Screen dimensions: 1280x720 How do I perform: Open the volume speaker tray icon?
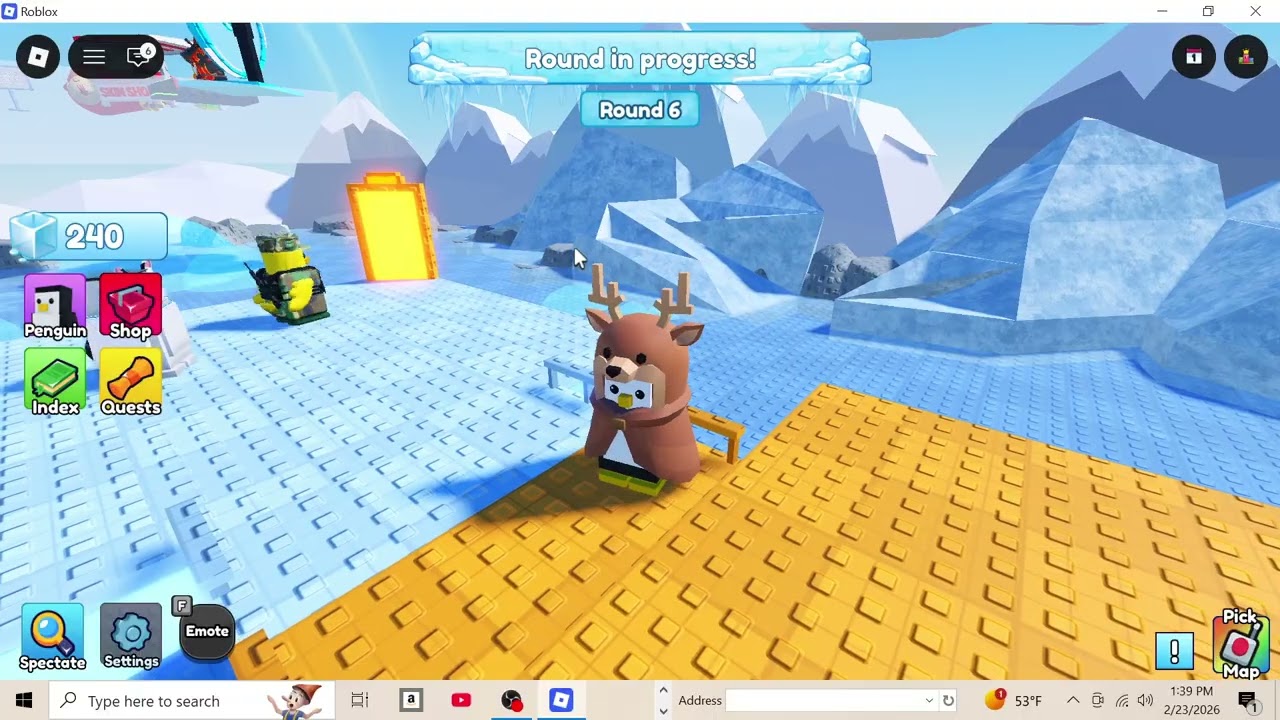(1145, 701)
